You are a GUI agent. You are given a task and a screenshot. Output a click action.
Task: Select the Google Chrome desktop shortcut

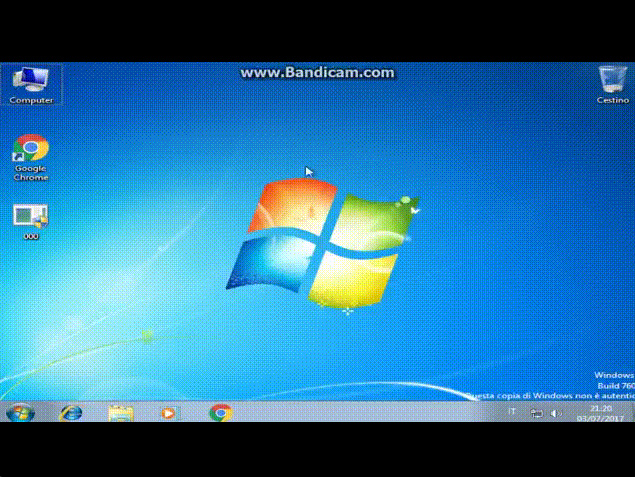click(x=31, y=158)
